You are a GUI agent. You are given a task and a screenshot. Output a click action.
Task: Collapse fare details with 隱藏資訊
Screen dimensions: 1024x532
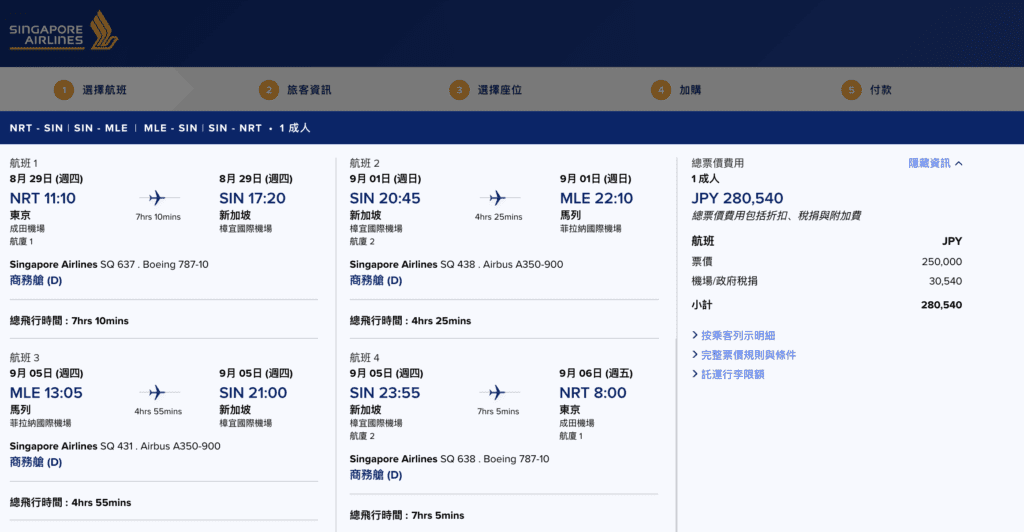[929, 163]
